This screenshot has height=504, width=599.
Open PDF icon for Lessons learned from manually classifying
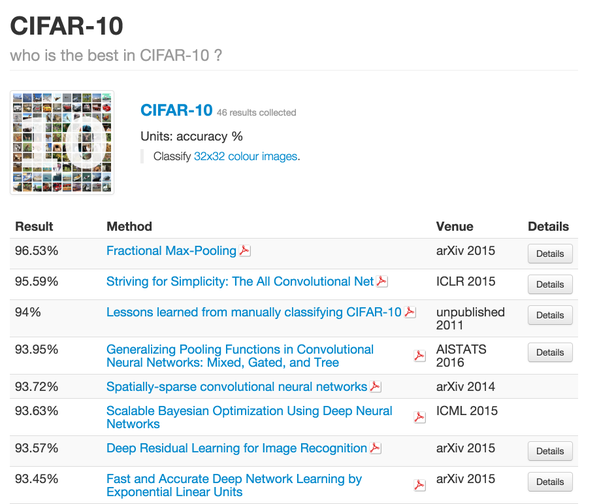click(410, 312)
